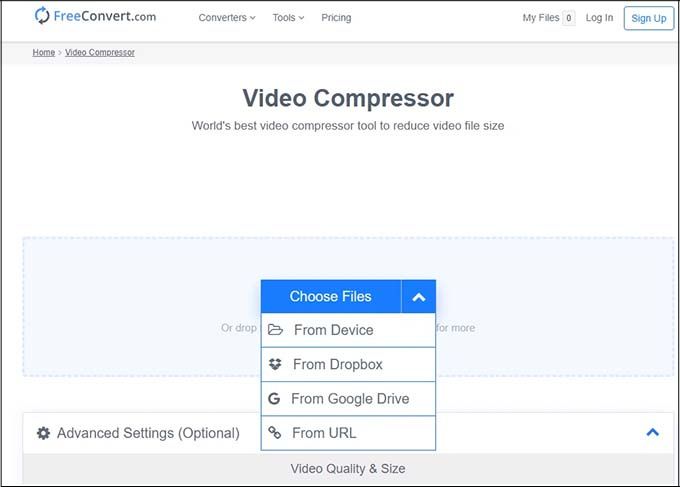The height and width of the screenshot is (487, 680).
Task: Collapse Advanced Settings with the chevron
Action: (653, 432)
